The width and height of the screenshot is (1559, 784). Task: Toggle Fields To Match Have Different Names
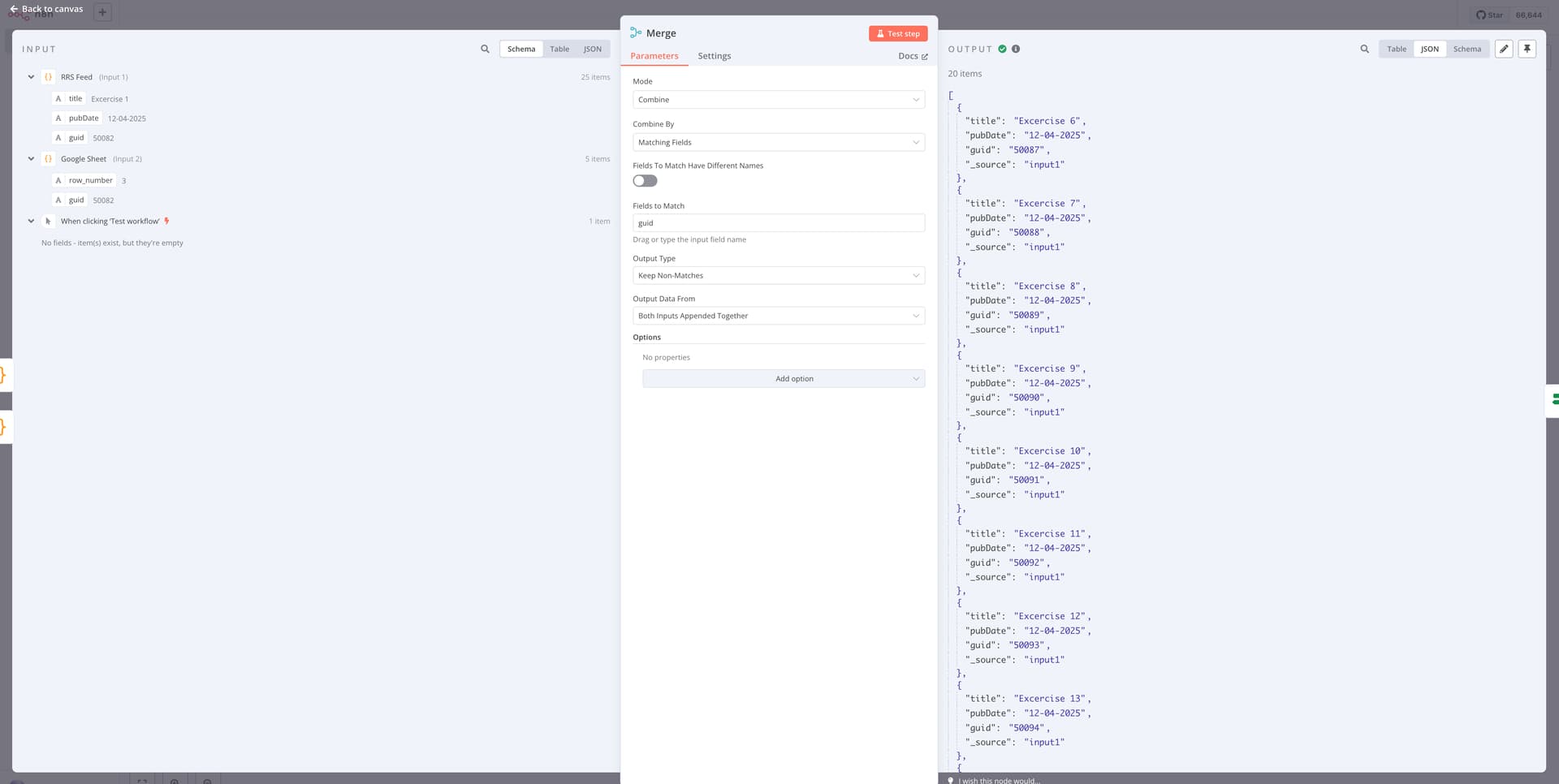(x=645, y=181)
